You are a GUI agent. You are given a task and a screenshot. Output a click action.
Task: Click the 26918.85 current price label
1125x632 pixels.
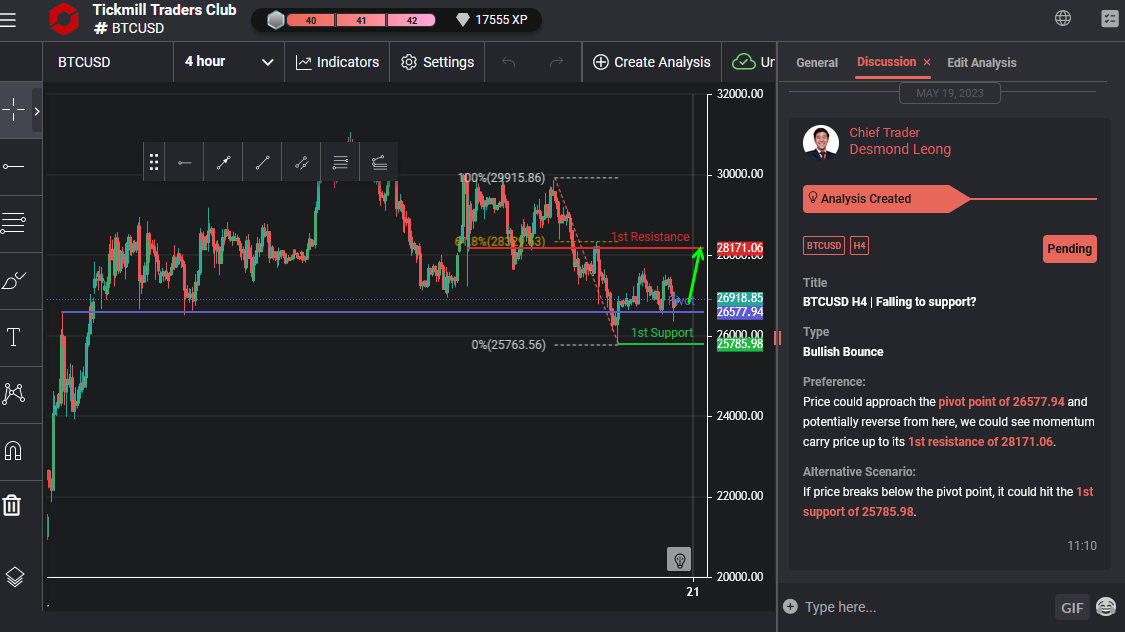coord(740,298)
